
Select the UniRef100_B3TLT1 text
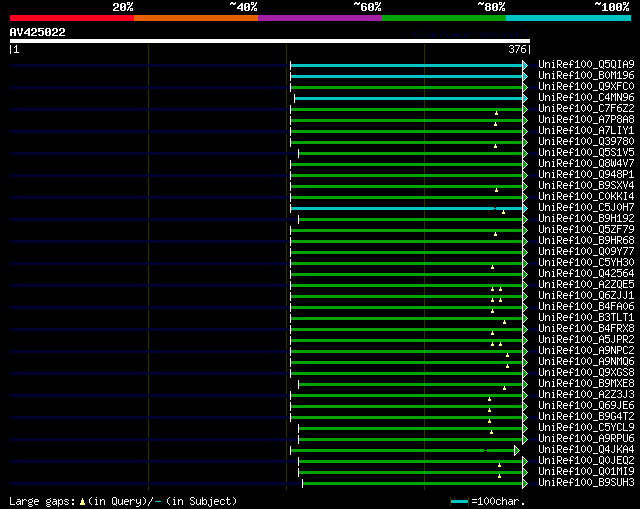[x=586, y=318]
